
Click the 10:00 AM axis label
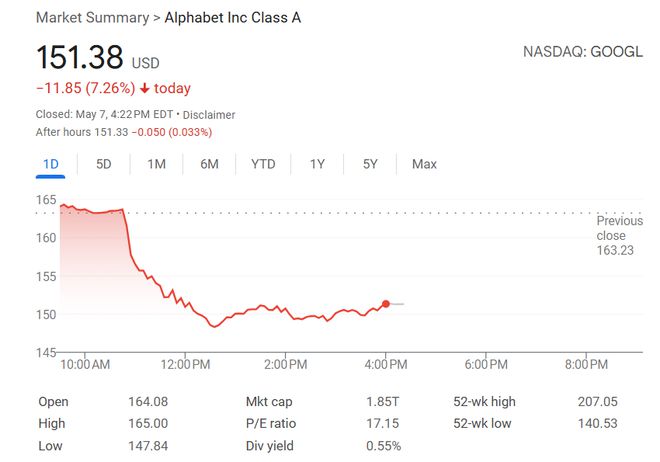[85, 364]
